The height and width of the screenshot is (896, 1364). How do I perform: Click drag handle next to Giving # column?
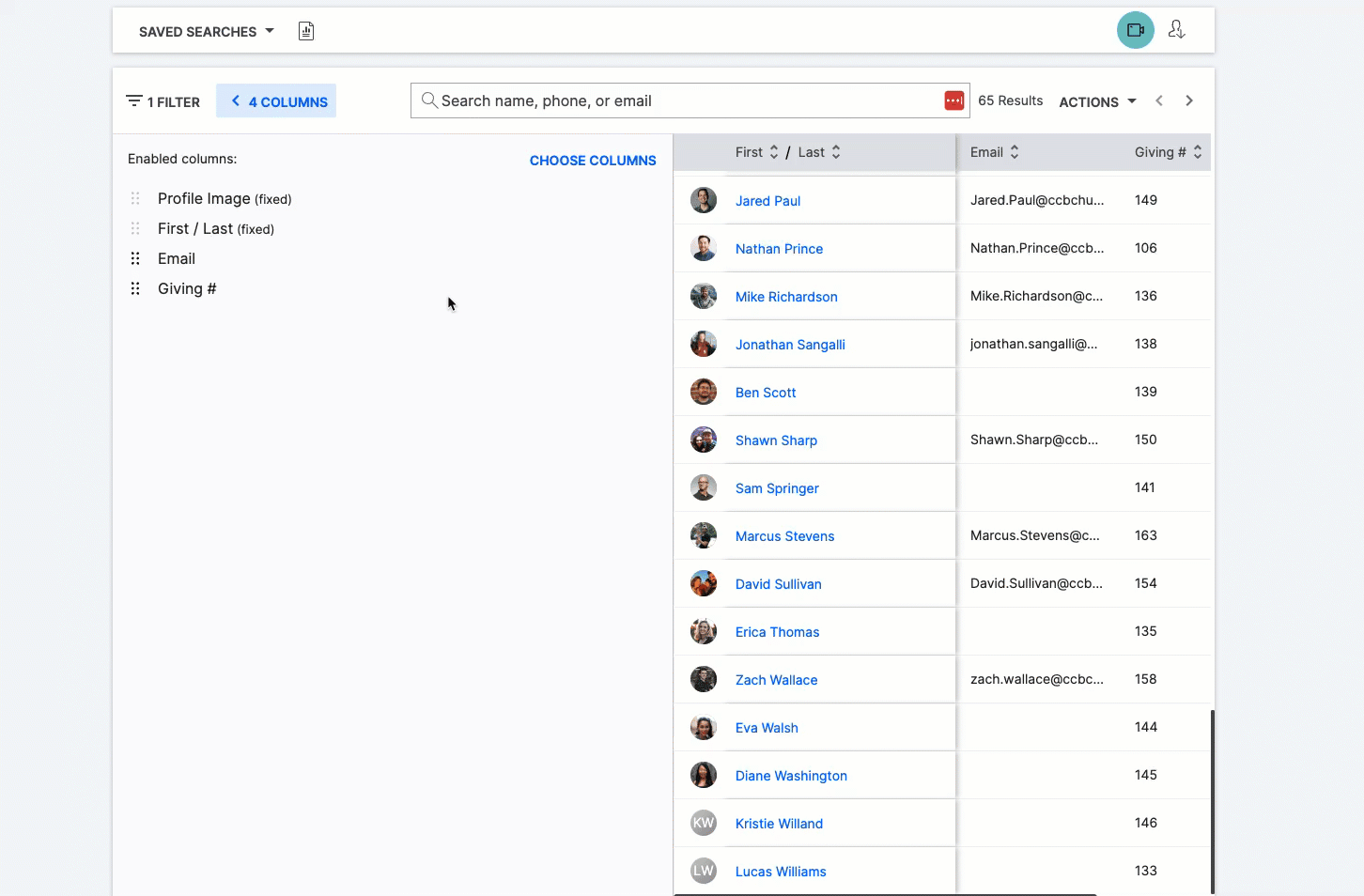pyautogui.click(x=135, y=288)
